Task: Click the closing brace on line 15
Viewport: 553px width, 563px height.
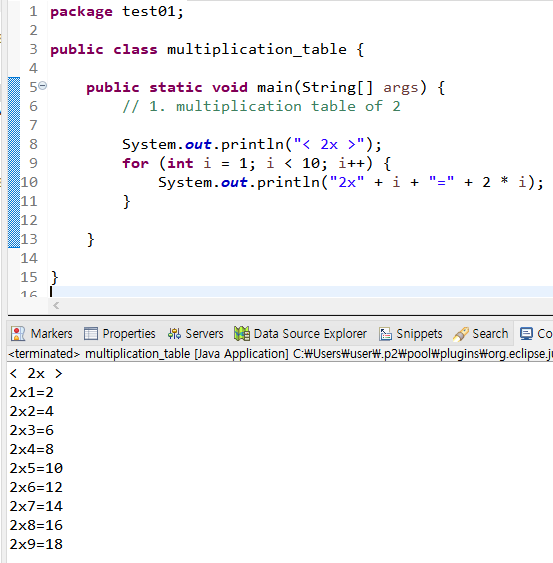Action: pos(54,278)
